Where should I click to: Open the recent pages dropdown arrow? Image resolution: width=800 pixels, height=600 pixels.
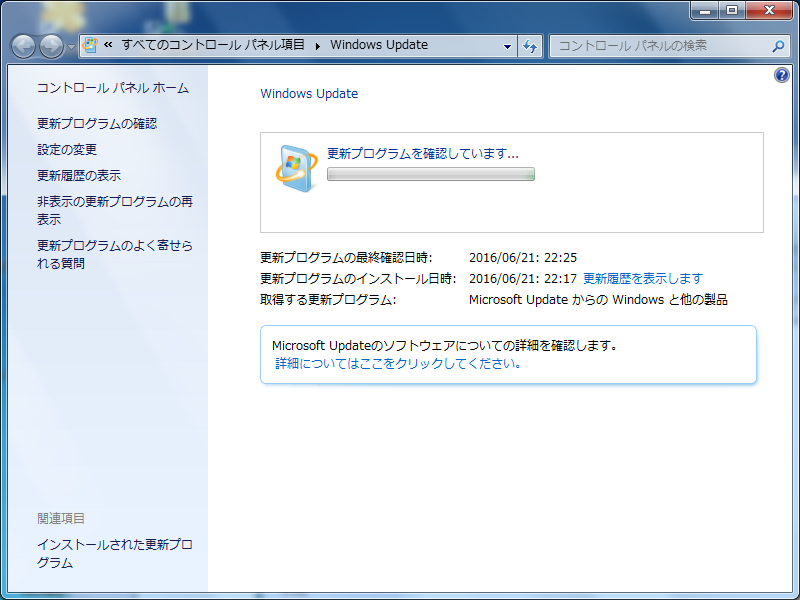(x=71, y=46)
